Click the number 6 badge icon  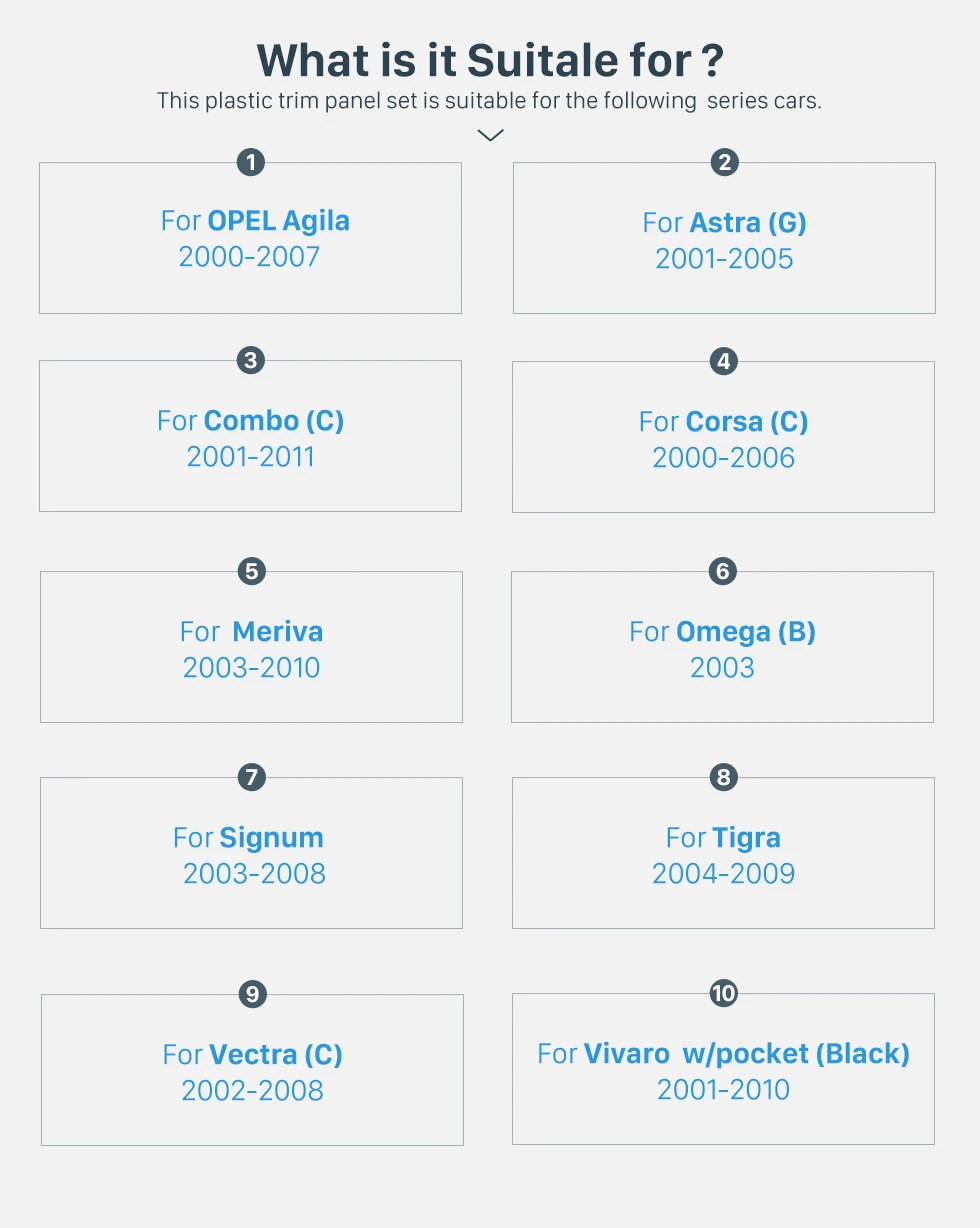[722, 571]
